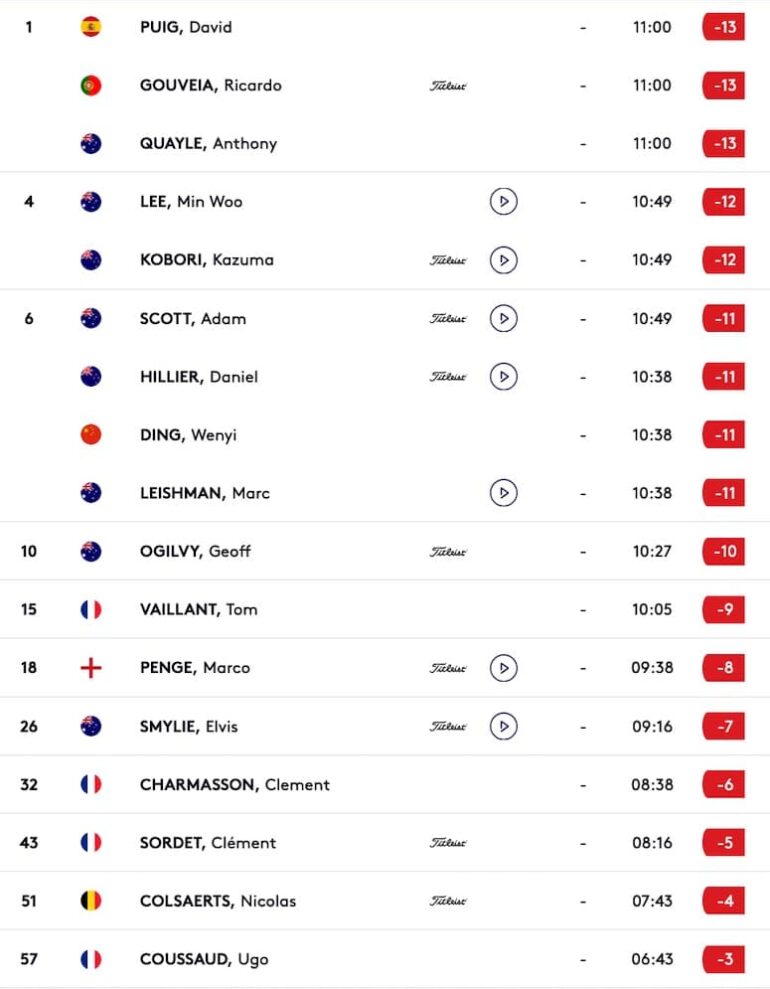Click Clément Sordet's 08:16 tee time
The width and height of the screenshot is (770, 989).
(652, 843)
